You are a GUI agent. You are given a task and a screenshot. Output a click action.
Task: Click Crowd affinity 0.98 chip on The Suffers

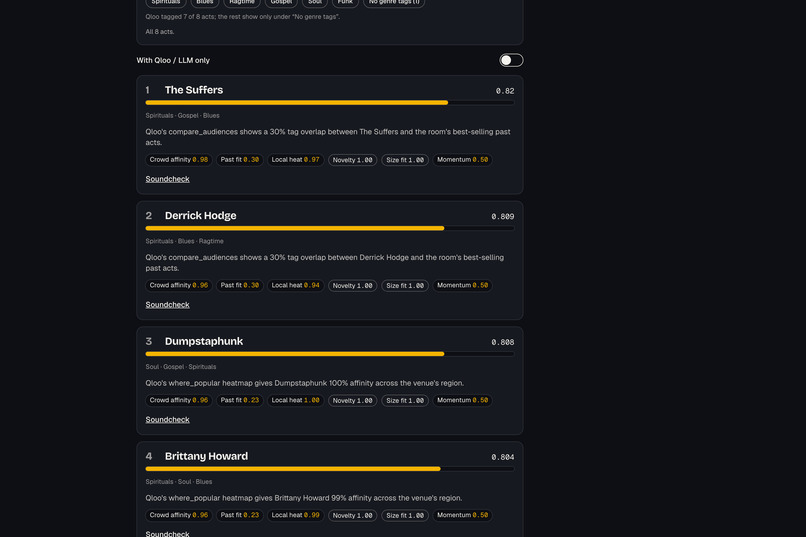[179, 160]
